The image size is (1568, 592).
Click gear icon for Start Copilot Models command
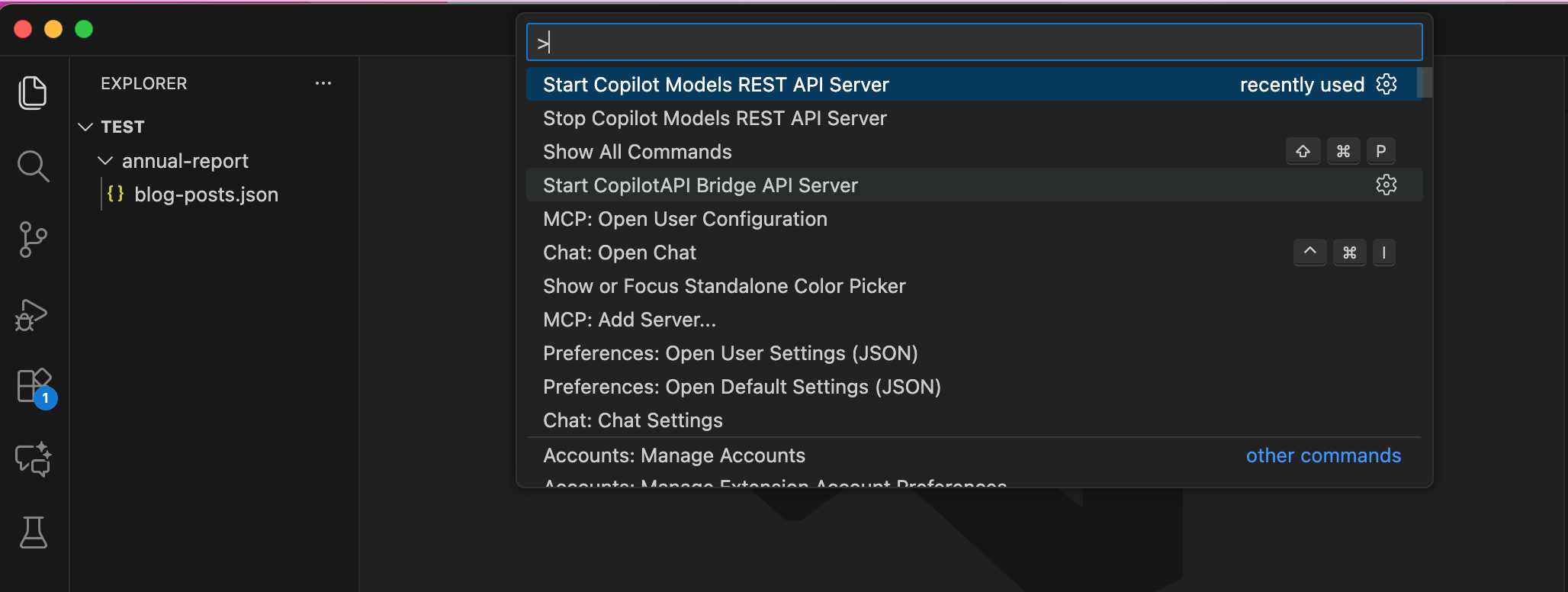(1386, 84)
